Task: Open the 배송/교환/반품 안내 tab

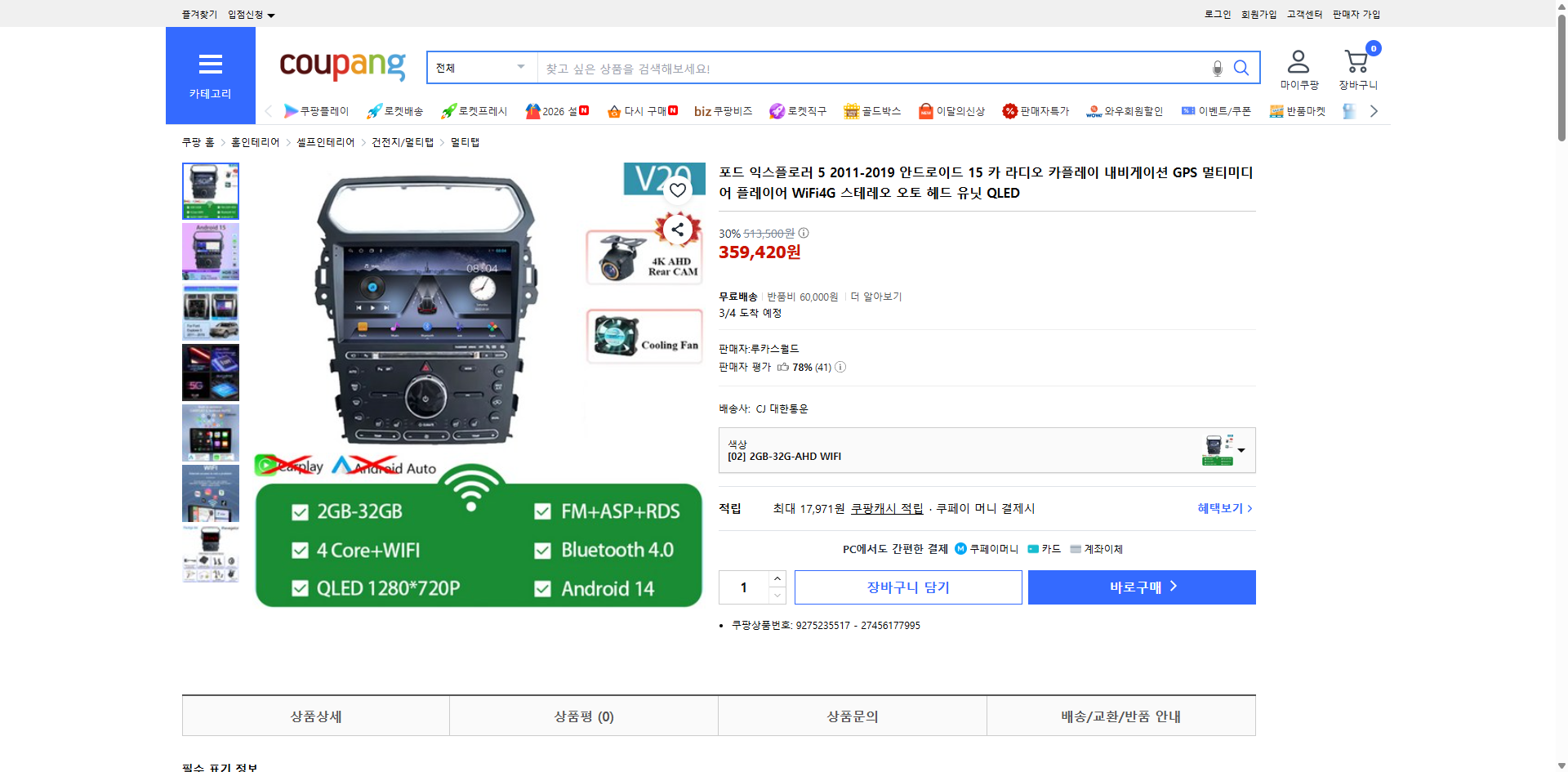Action: 1120,716
